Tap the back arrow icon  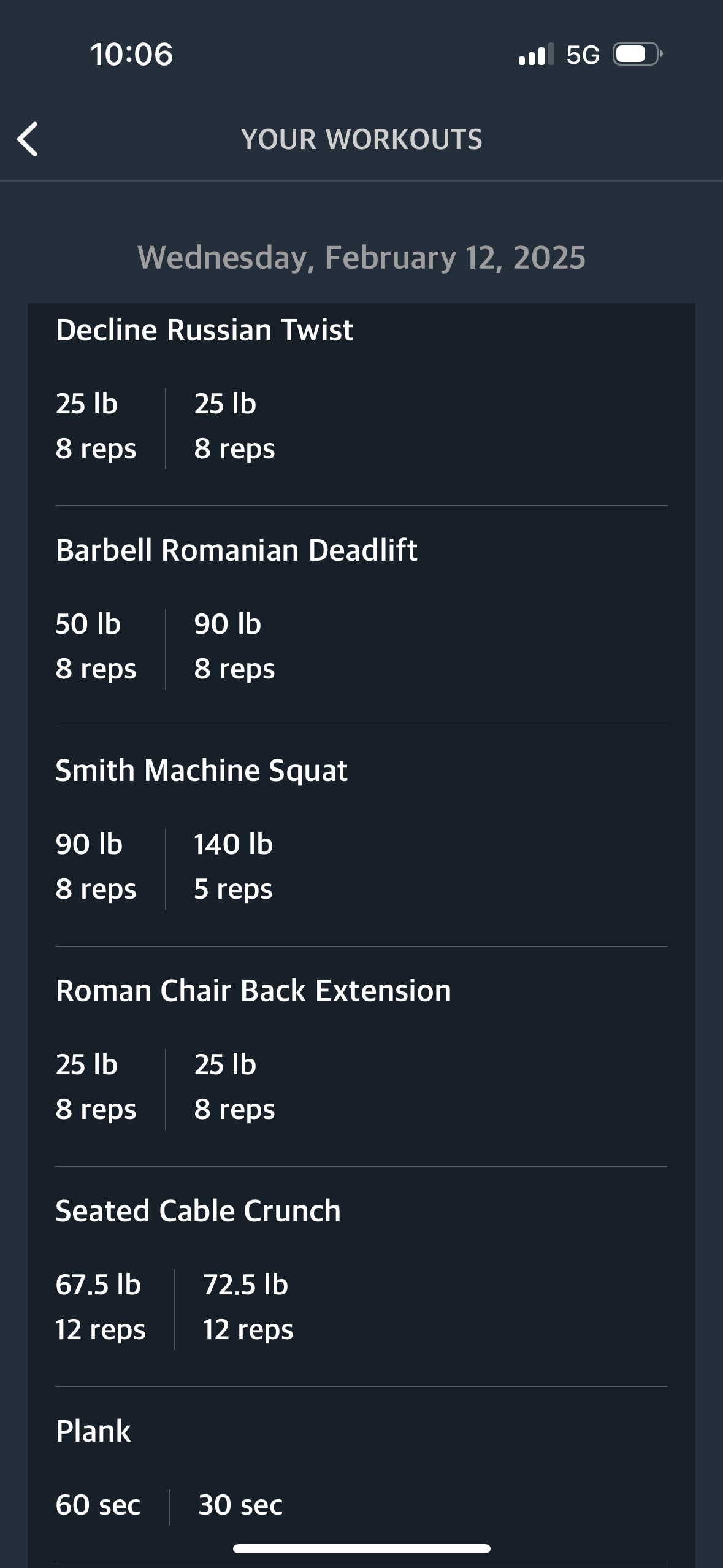tap(28, 139)
